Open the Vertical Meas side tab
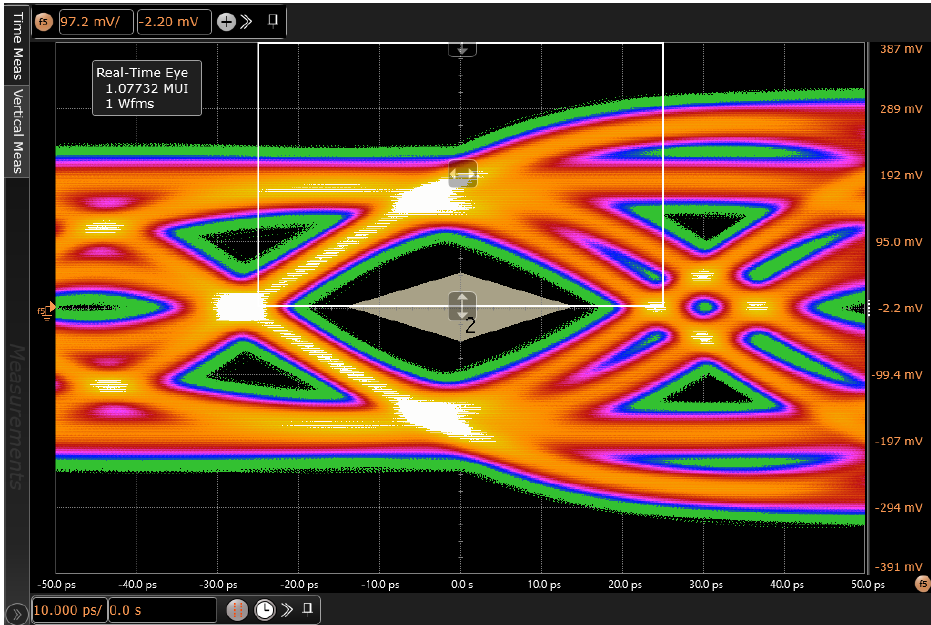This screenshot has height=625, width=931. point(17,130)
